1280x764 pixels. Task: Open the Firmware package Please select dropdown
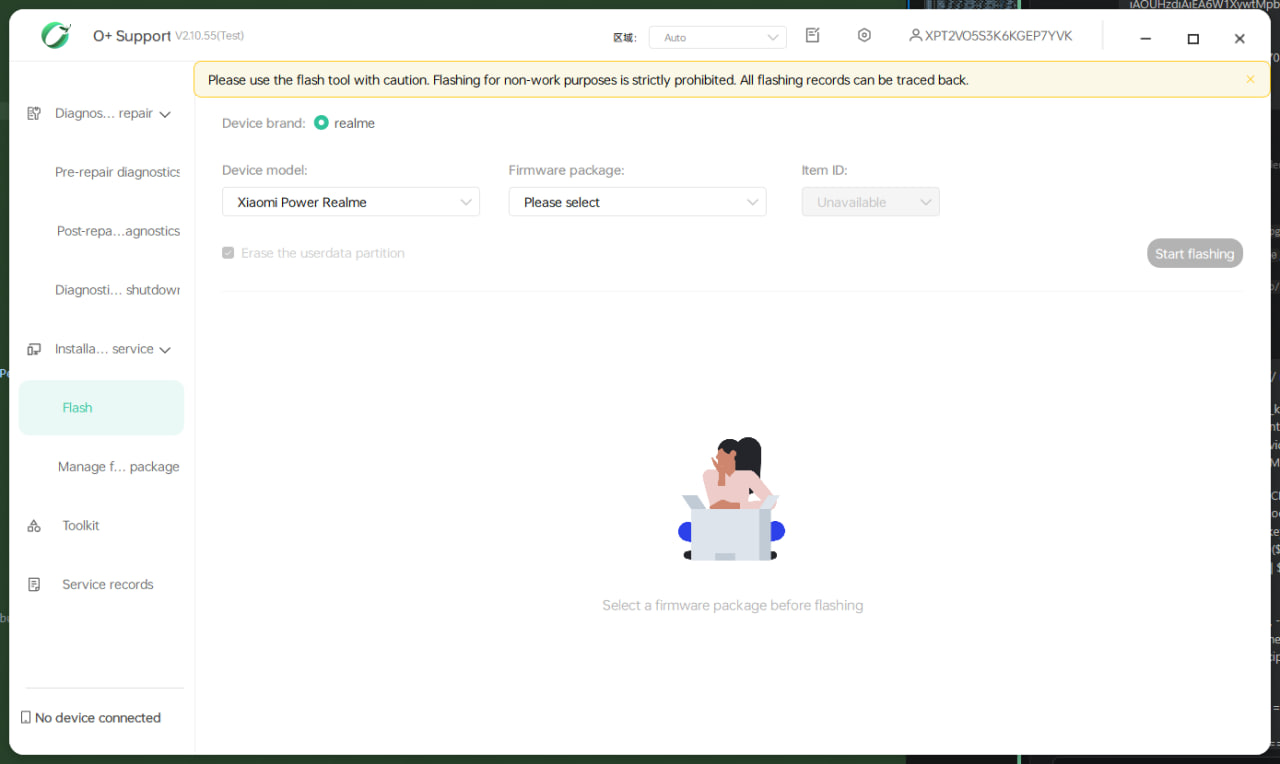coord(637,201)
